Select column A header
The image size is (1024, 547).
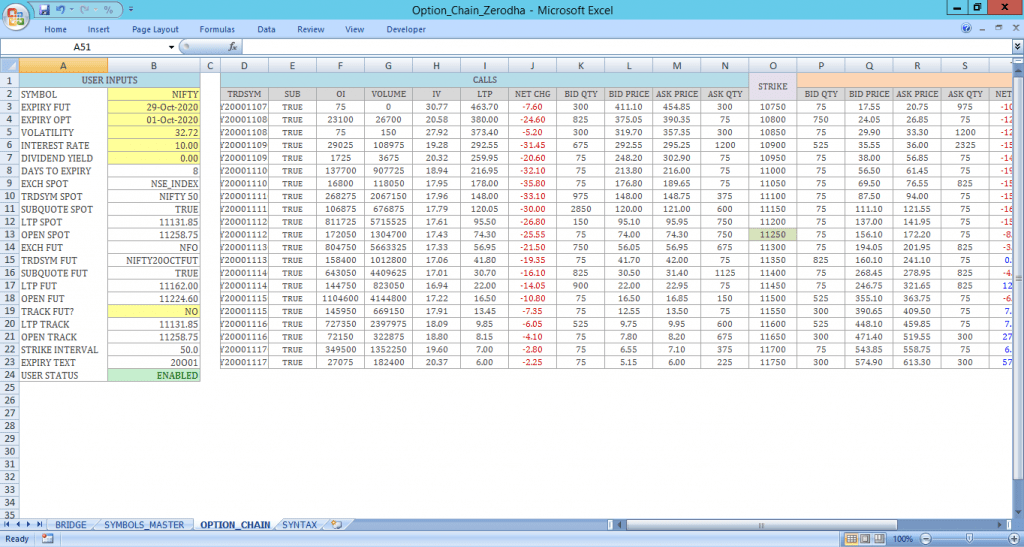pos(63,65)
